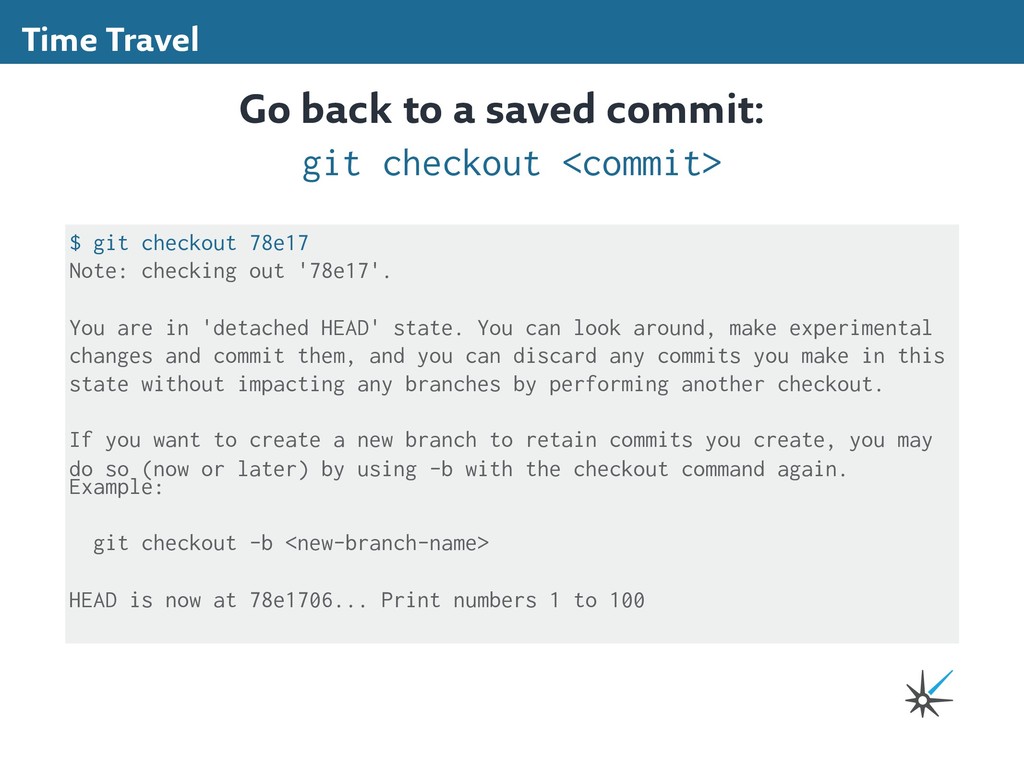Click the line 'state without impacting any branches'

[476, 385]
